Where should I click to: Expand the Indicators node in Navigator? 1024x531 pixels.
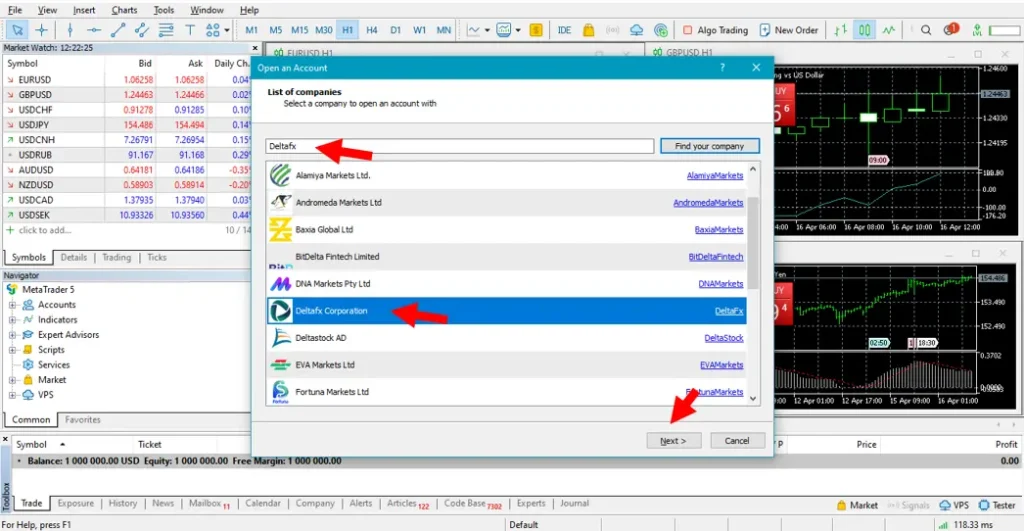click(12, 320)
